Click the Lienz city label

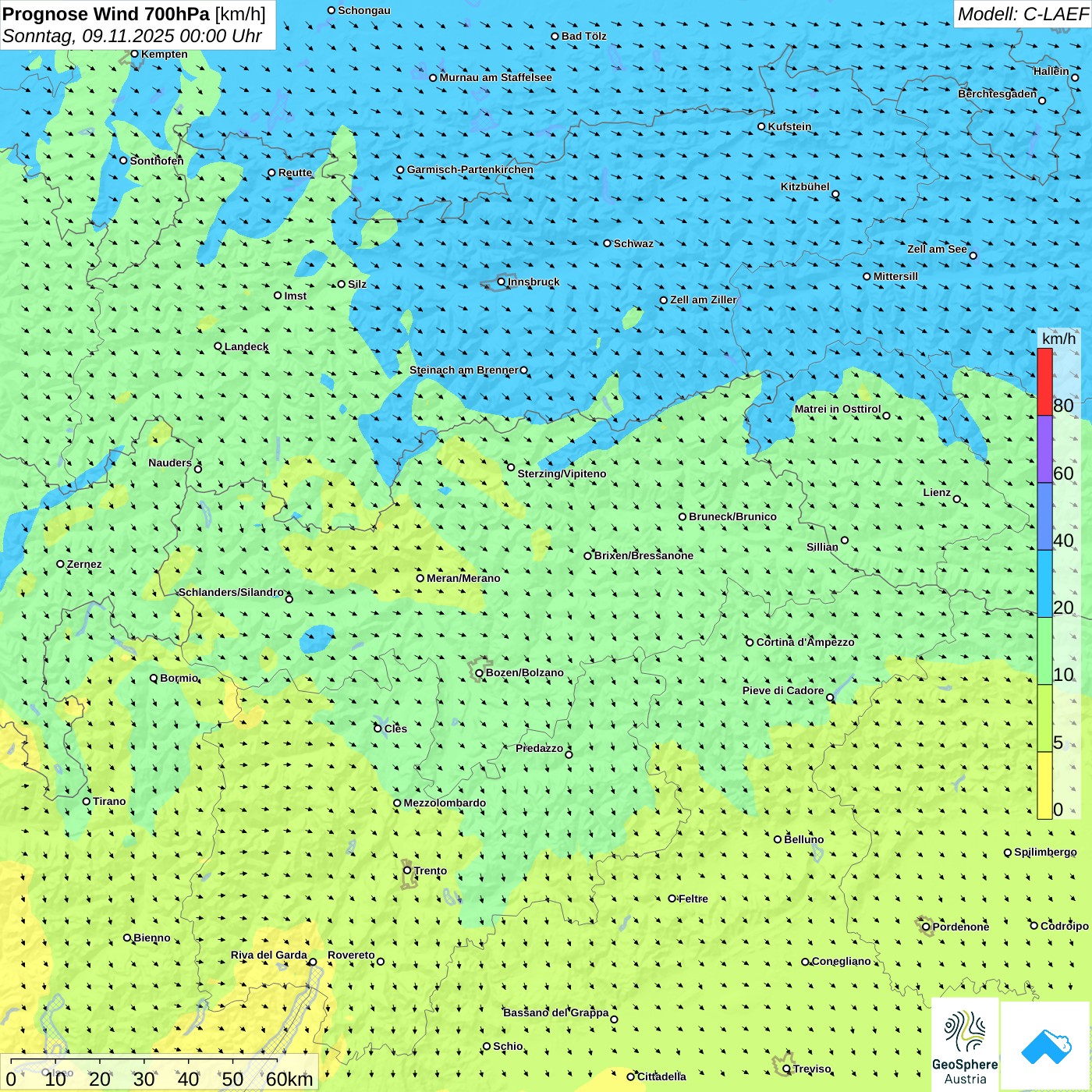pos(937,492)
